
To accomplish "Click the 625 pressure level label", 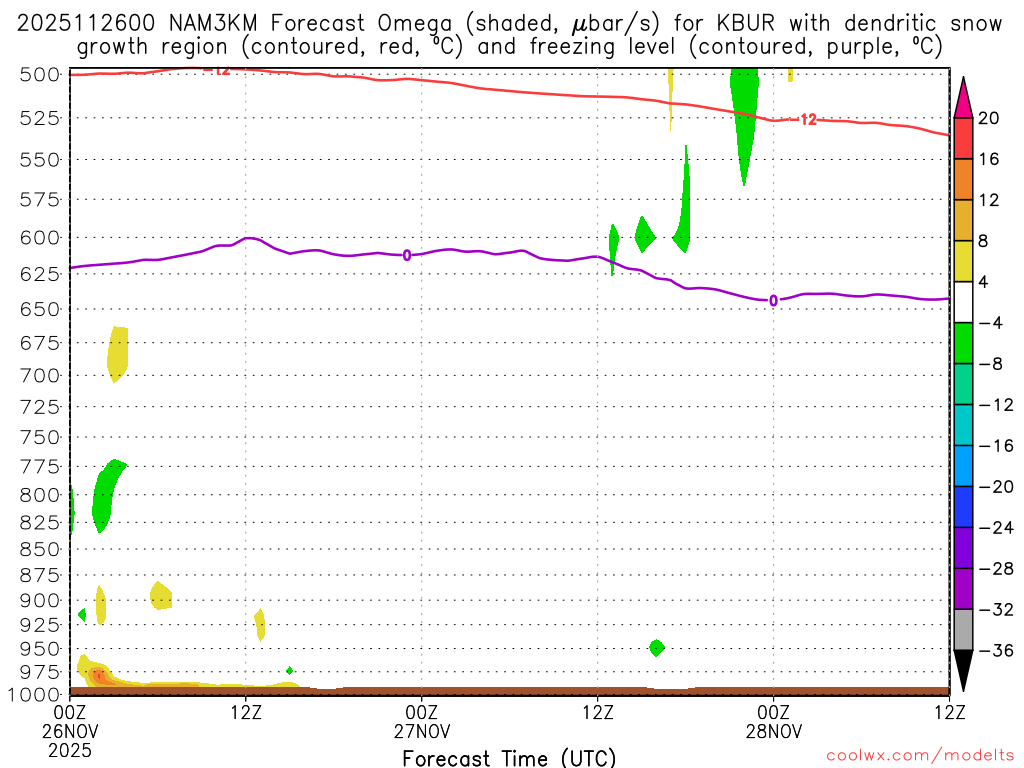I will point(40,274).
